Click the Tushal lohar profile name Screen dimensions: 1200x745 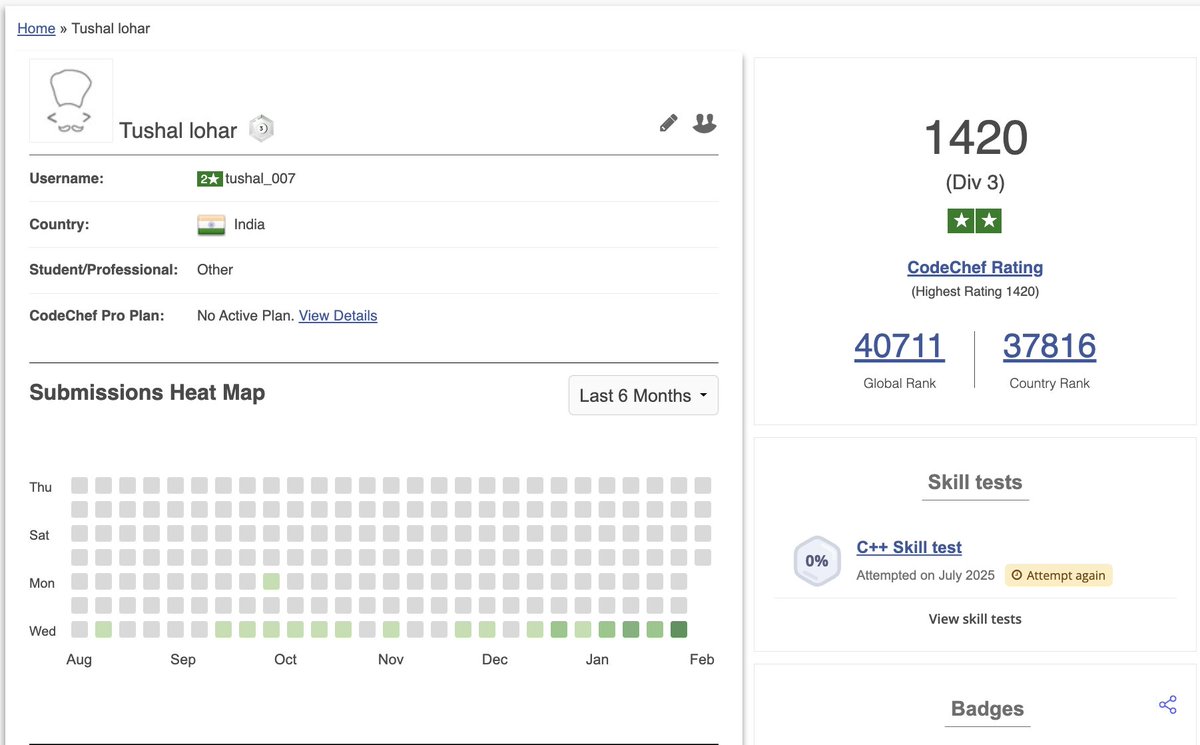[x=178, y=130]
